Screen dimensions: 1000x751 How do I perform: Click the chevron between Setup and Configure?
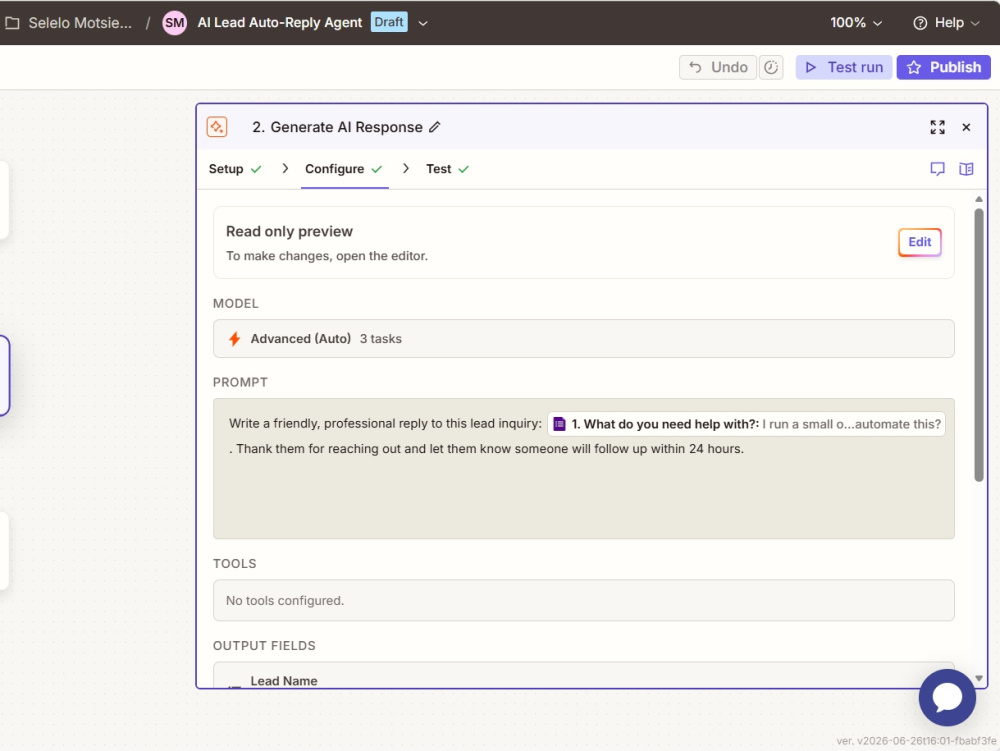point(285,168)
